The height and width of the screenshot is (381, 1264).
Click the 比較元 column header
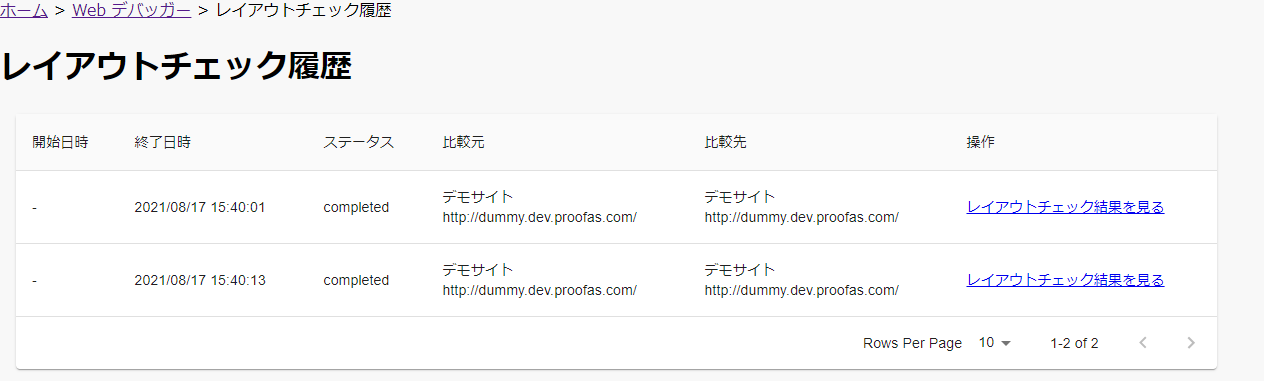click(463, 142)
